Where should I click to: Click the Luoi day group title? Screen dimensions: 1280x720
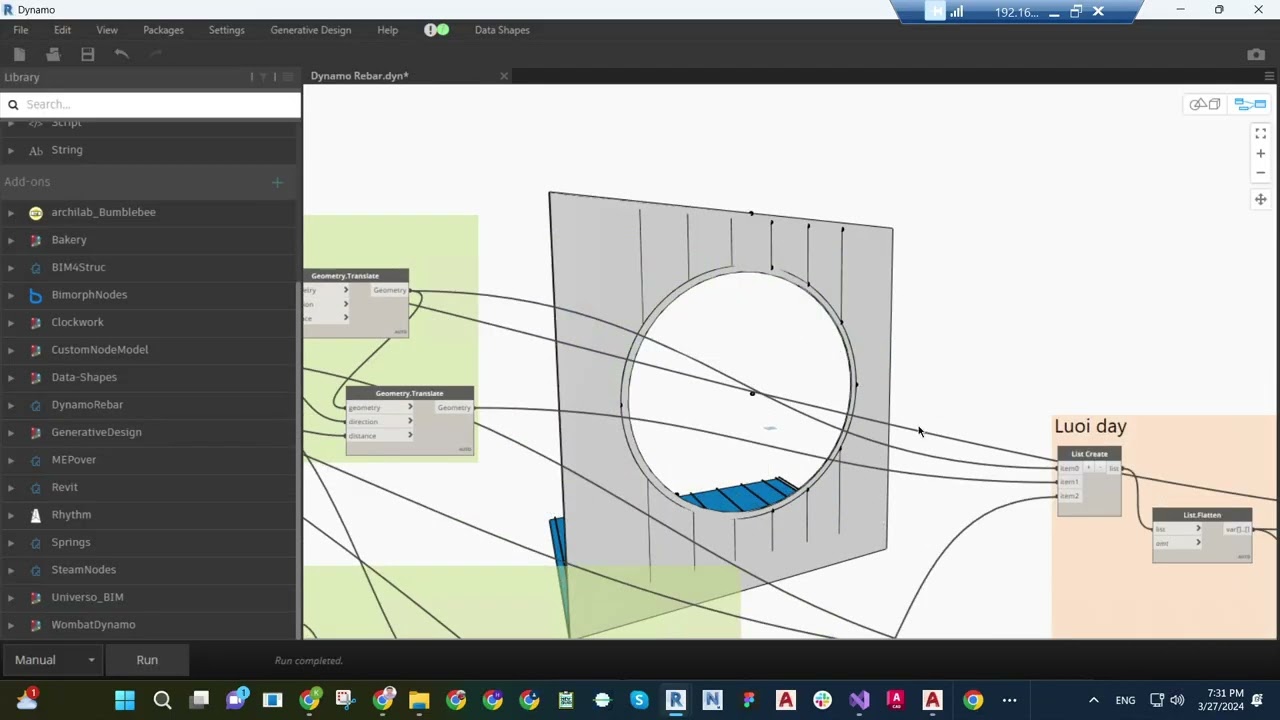tap(1090, 426)
